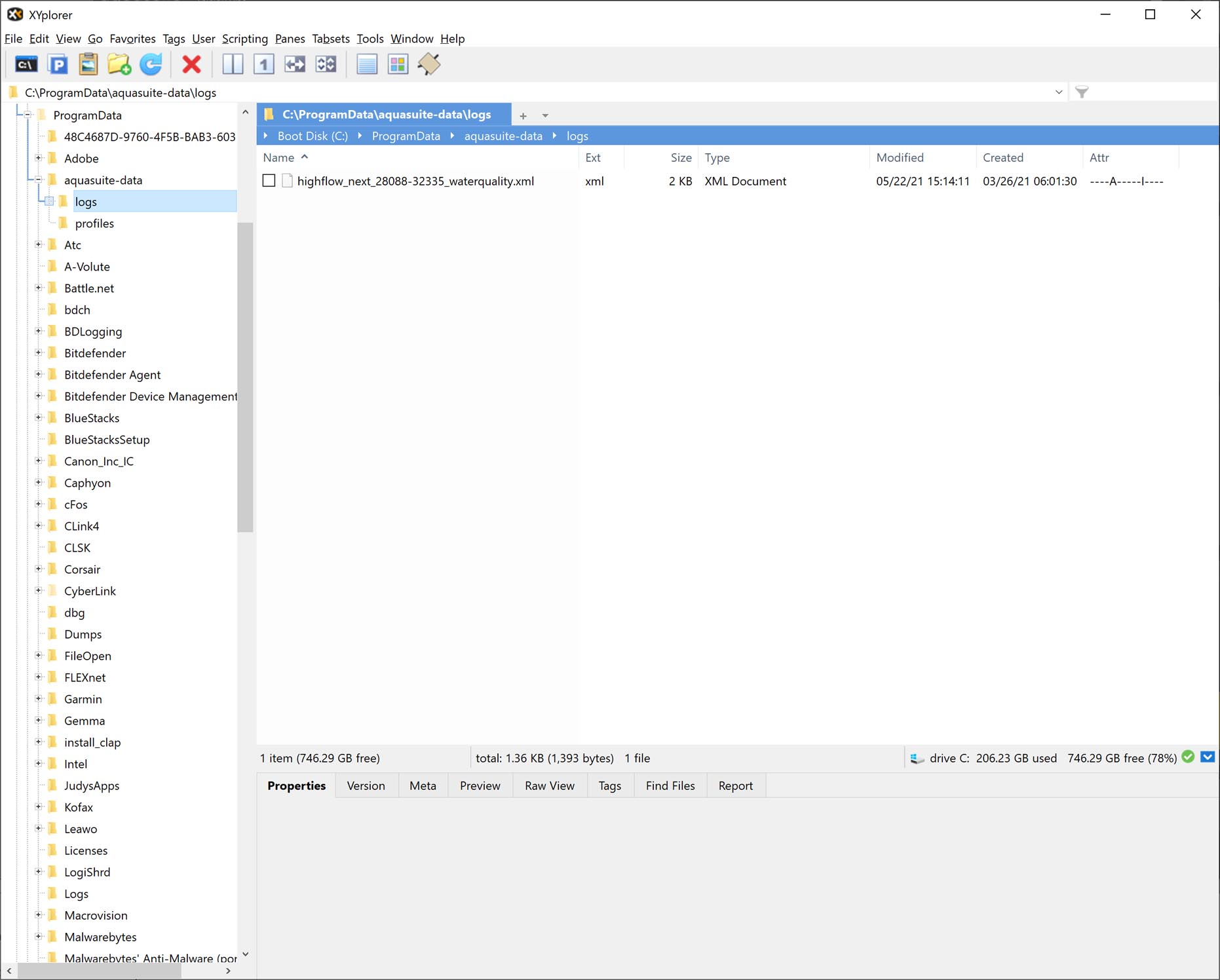The image size is (1220, 980).
Task: Open the Panes menu
Action: click(x=290, y=39)
